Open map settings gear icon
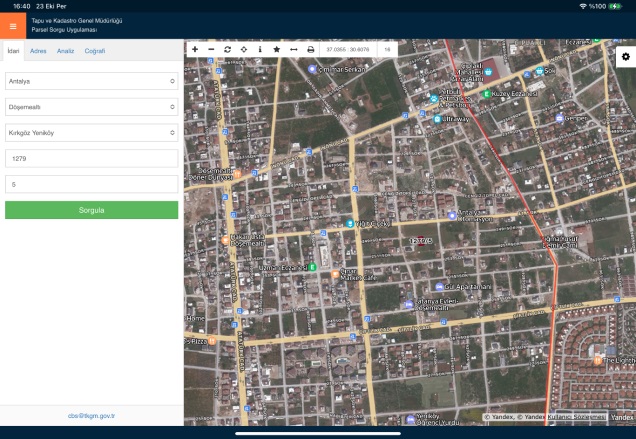Viewport: 636px width, 439px height. tap(625, 57)
